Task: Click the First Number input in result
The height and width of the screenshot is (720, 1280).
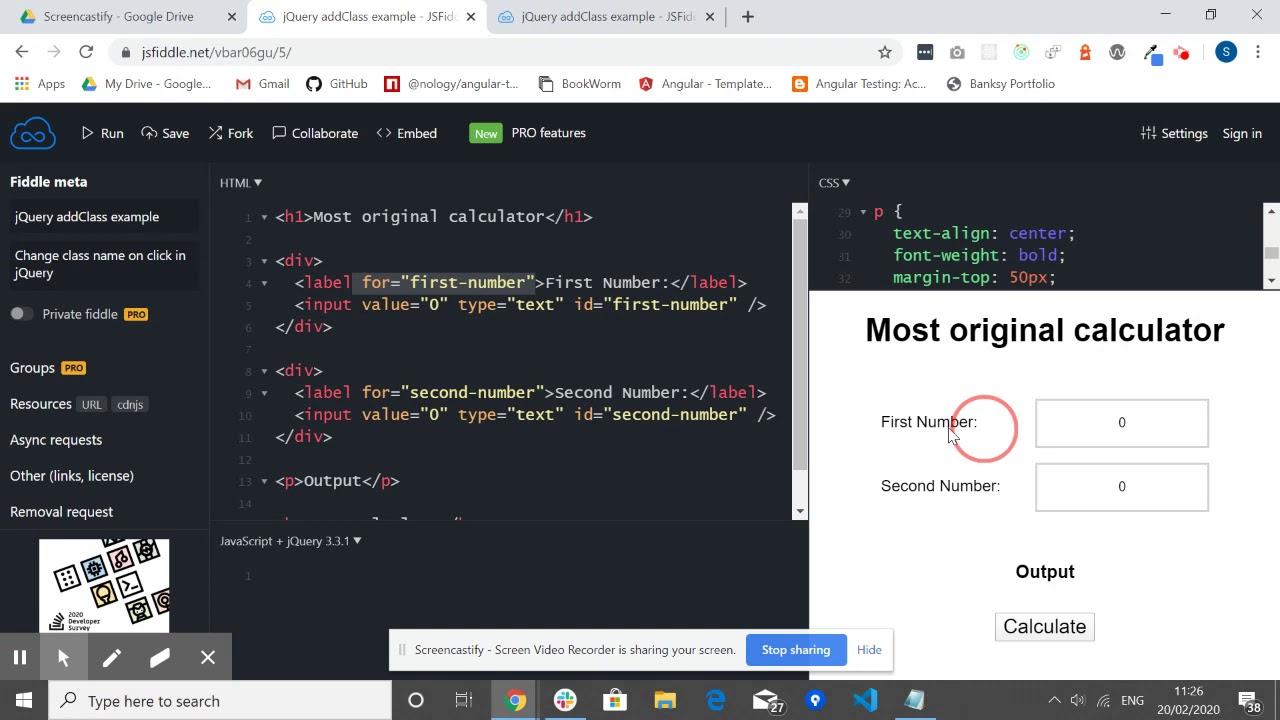Action: click(1122, 423)
